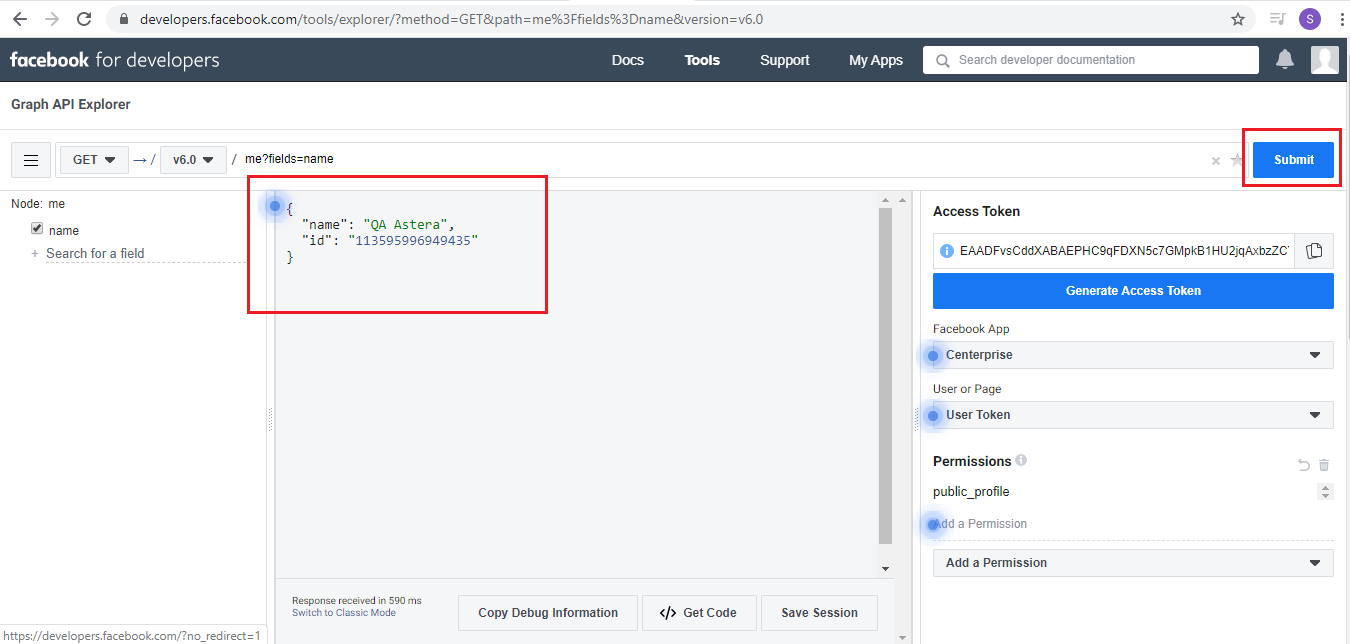
Task: Click Switch to Classic Mode link
Action: [x=343, y=613]
